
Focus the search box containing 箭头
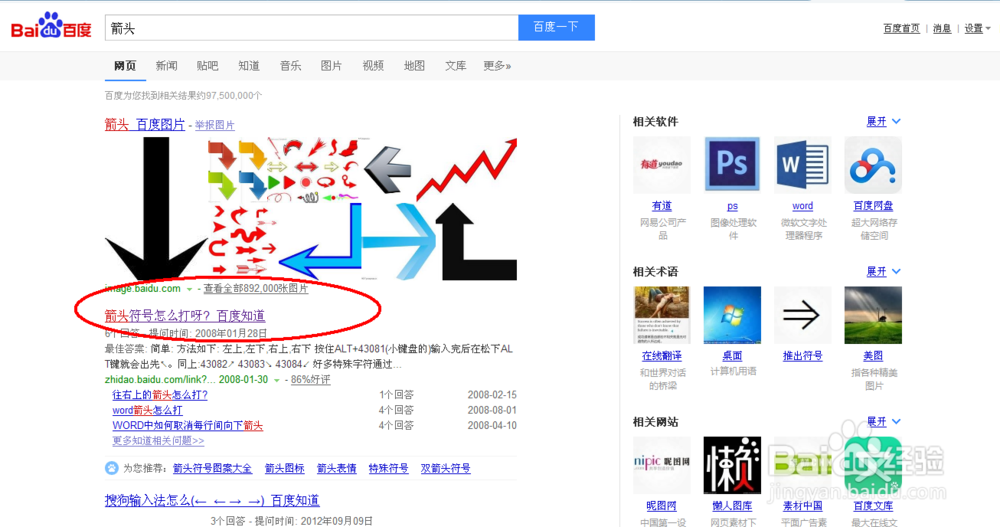[x=311, y=27]
